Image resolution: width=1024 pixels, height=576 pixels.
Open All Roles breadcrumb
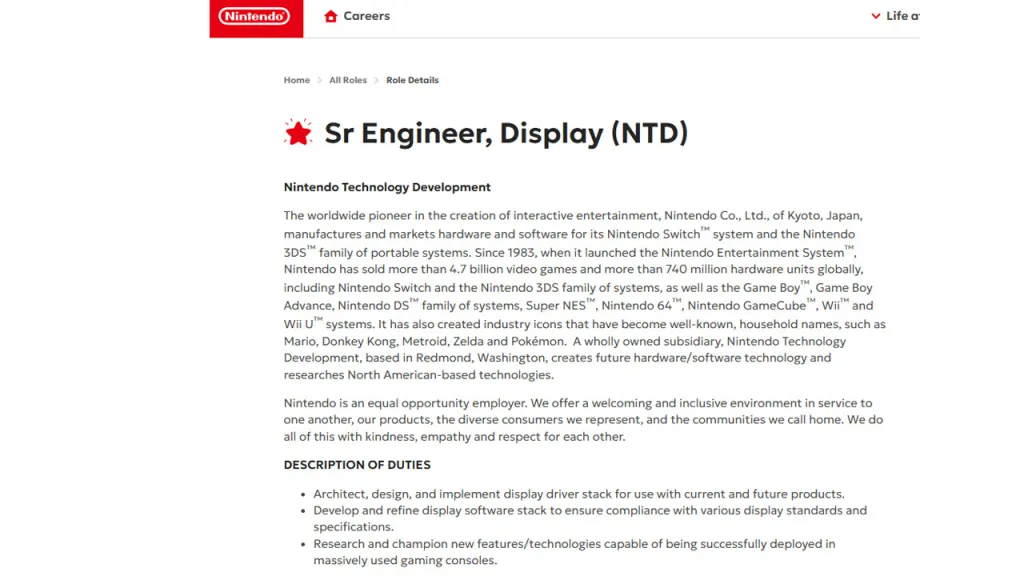click(x=348, y=80)
